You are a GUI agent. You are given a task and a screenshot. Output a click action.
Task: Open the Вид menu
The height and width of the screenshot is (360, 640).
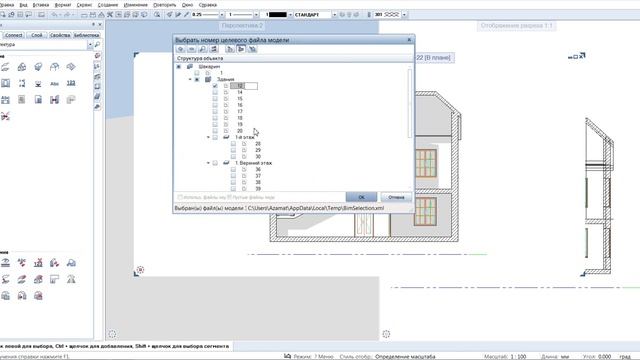pos(23,5)
